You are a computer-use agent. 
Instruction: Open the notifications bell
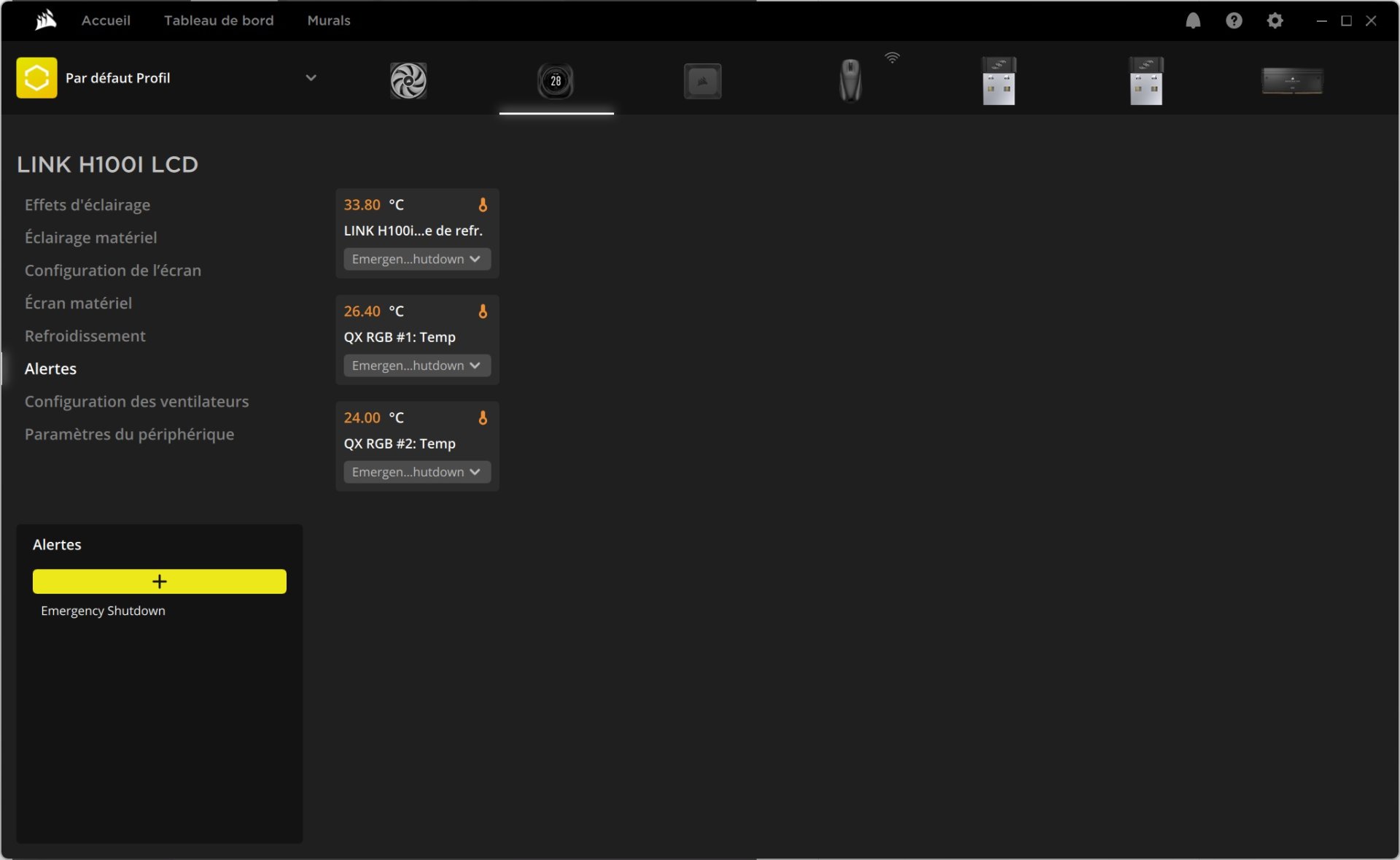coord(1193,20)
